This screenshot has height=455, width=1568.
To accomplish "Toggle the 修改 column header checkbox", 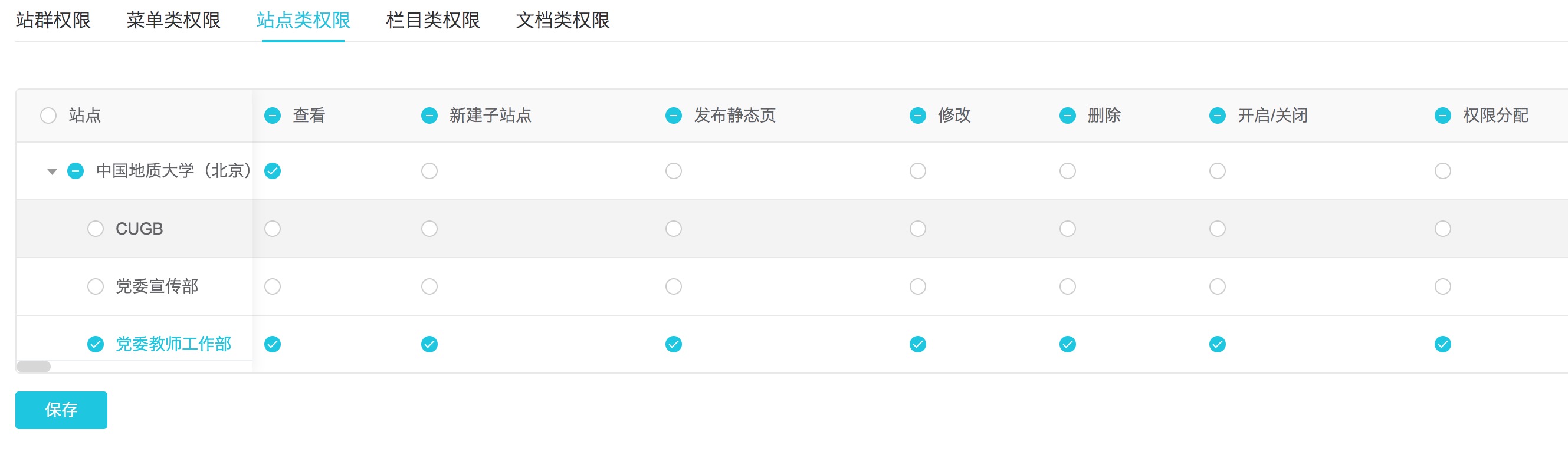I will click(x=917, y=116).
